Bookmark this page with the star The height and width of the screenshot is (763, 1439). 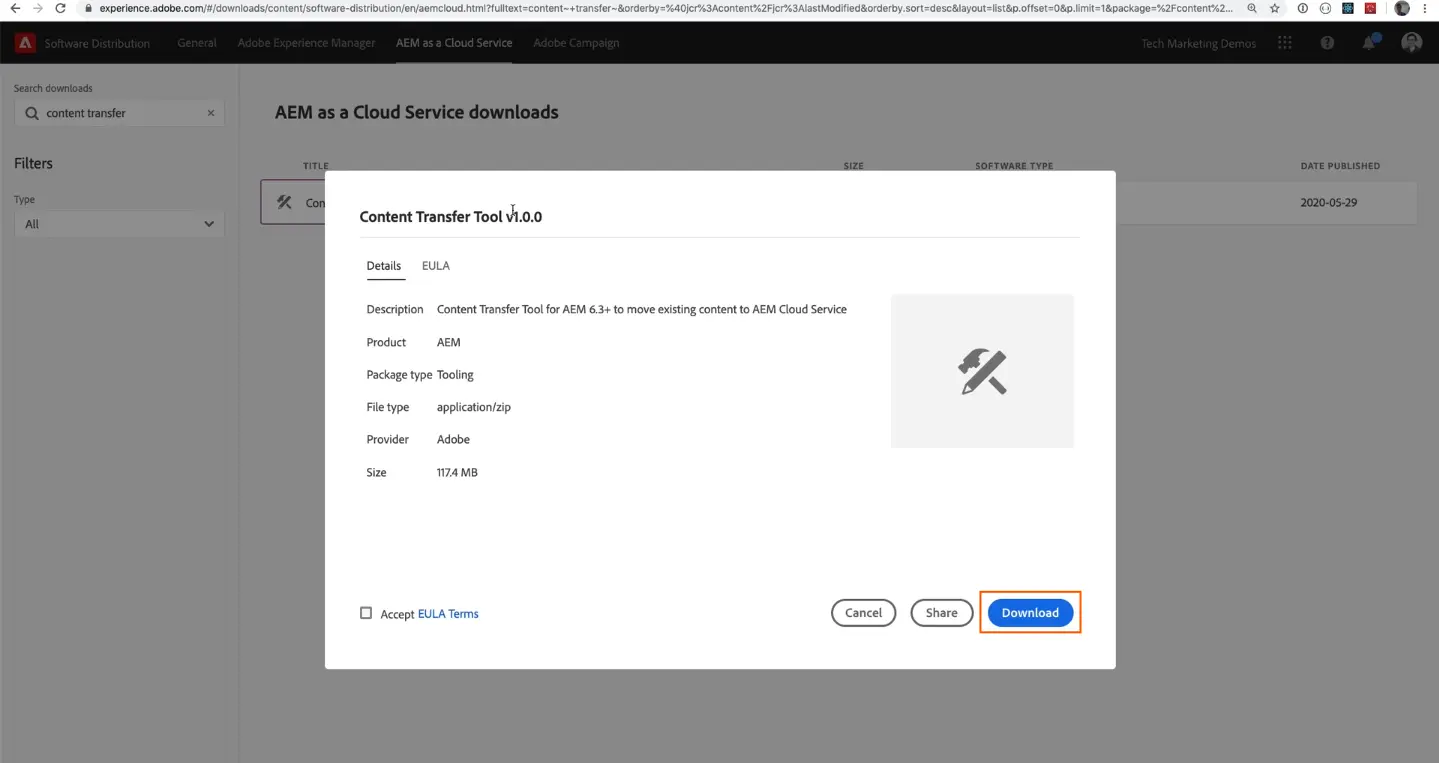coord(1275,8)
